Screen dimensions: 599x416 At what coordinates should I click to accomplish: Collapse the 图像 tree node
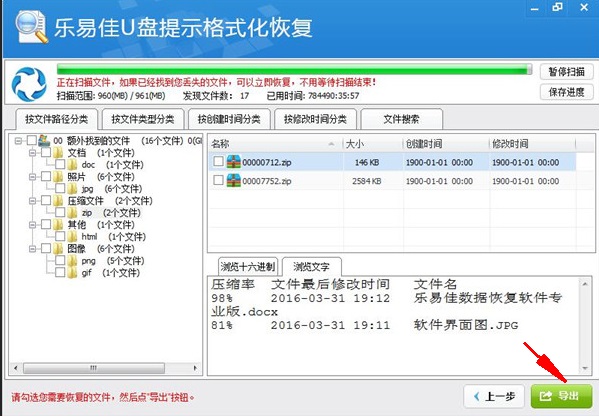coord(32,249)
